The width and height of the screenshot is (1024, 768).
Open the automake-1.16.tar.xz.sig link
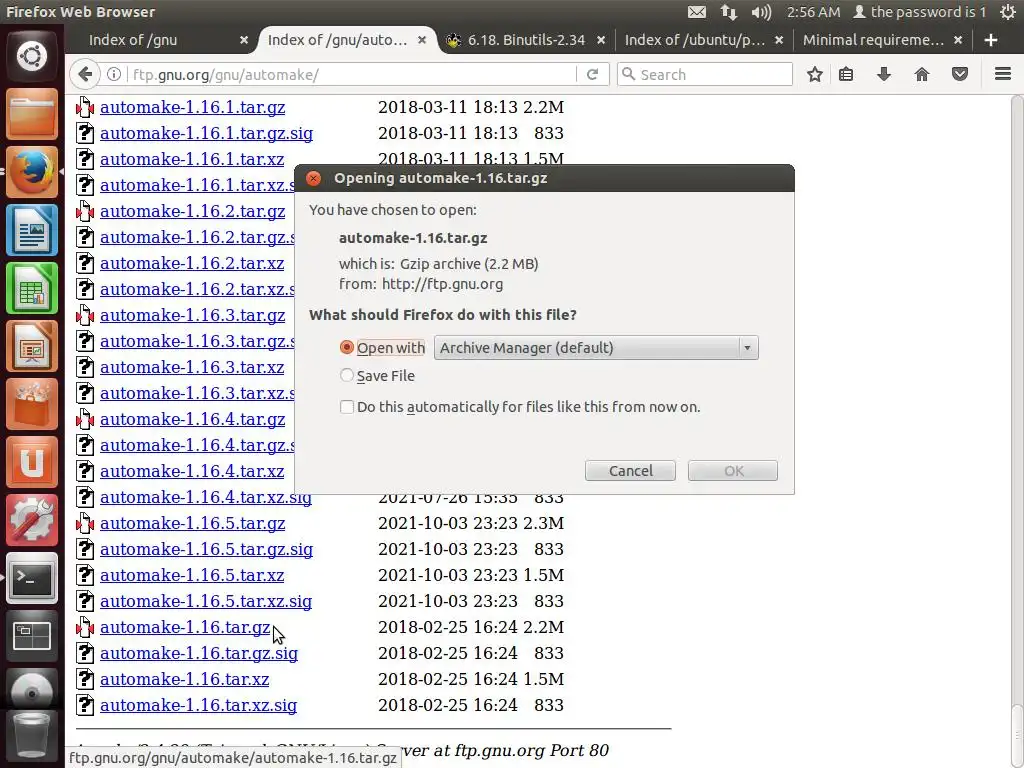pos(199,705)
